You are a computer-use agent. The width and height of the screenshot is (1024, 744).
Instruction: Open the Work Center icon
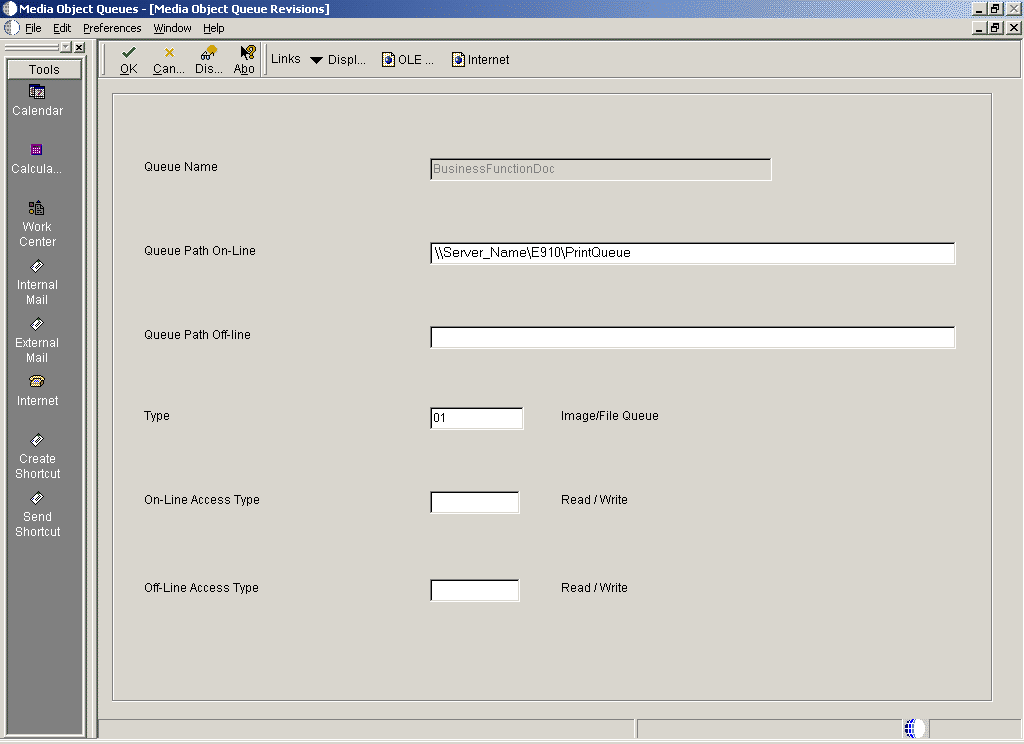37,208
